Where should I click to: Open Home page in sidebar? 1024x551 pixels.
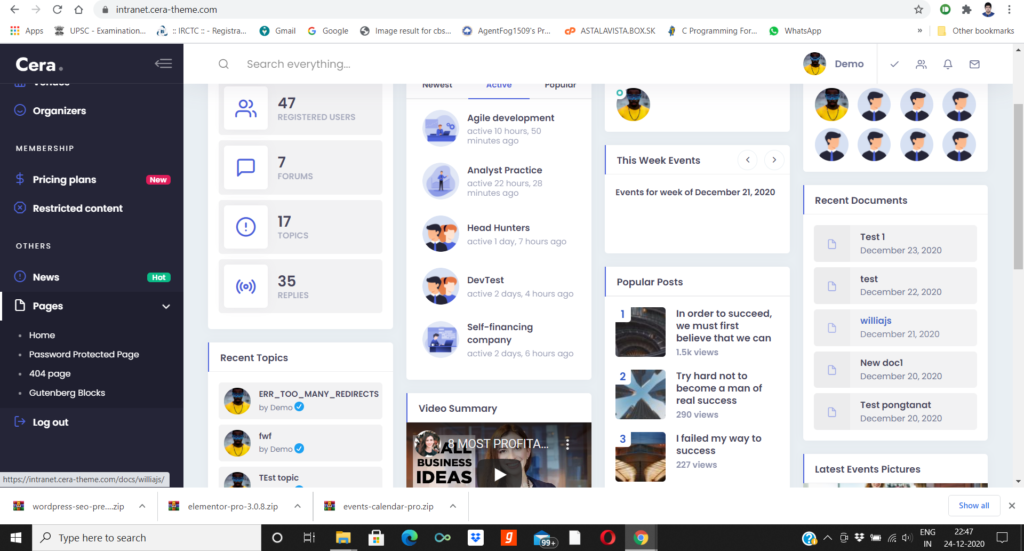tap(42, 335)
